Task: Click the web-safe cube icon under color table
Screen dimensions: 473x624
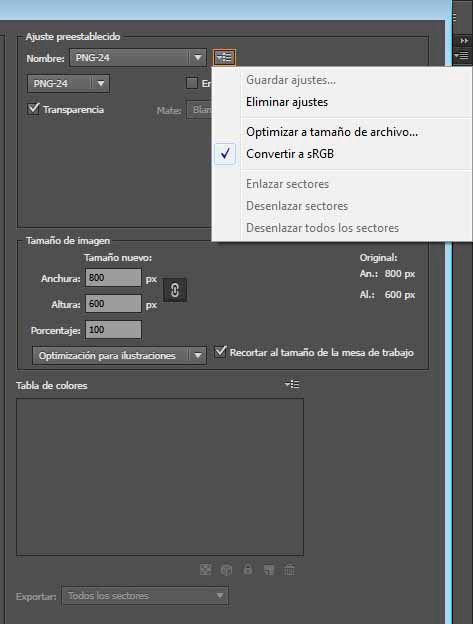Action: point(226,570)
